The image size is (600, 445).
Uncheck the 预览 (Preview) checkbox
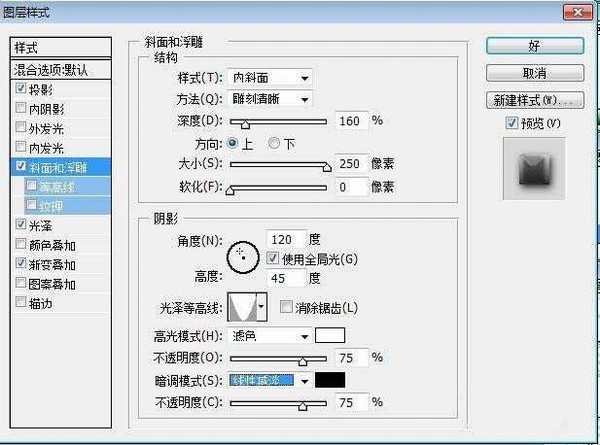[x=513, y=122]
